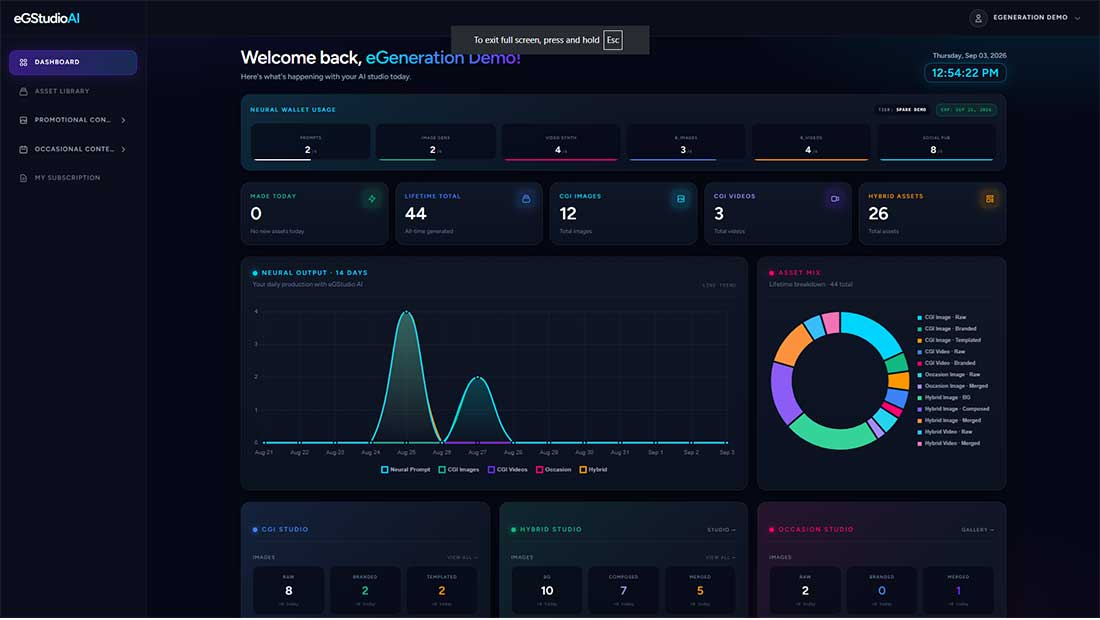Click the CGI Images picture icon
Screen dimensions: 1100x620
pyautogui.click(x=680, y=199)
